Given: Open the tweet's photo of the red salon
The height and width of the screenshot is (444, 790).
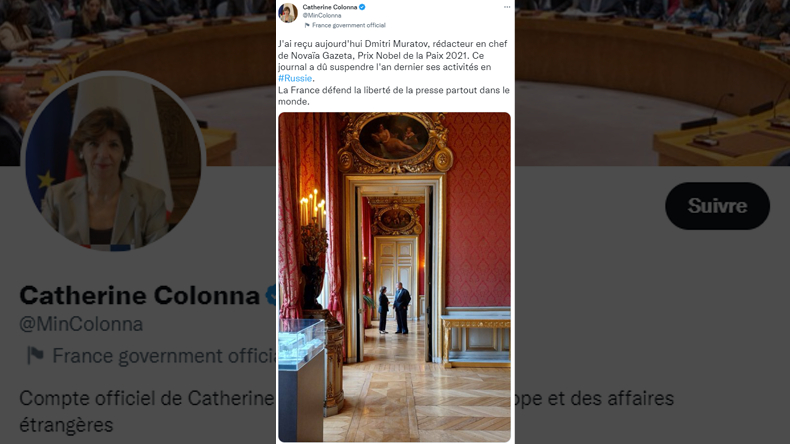Looking at the screenshot, I should pos(394,277).
